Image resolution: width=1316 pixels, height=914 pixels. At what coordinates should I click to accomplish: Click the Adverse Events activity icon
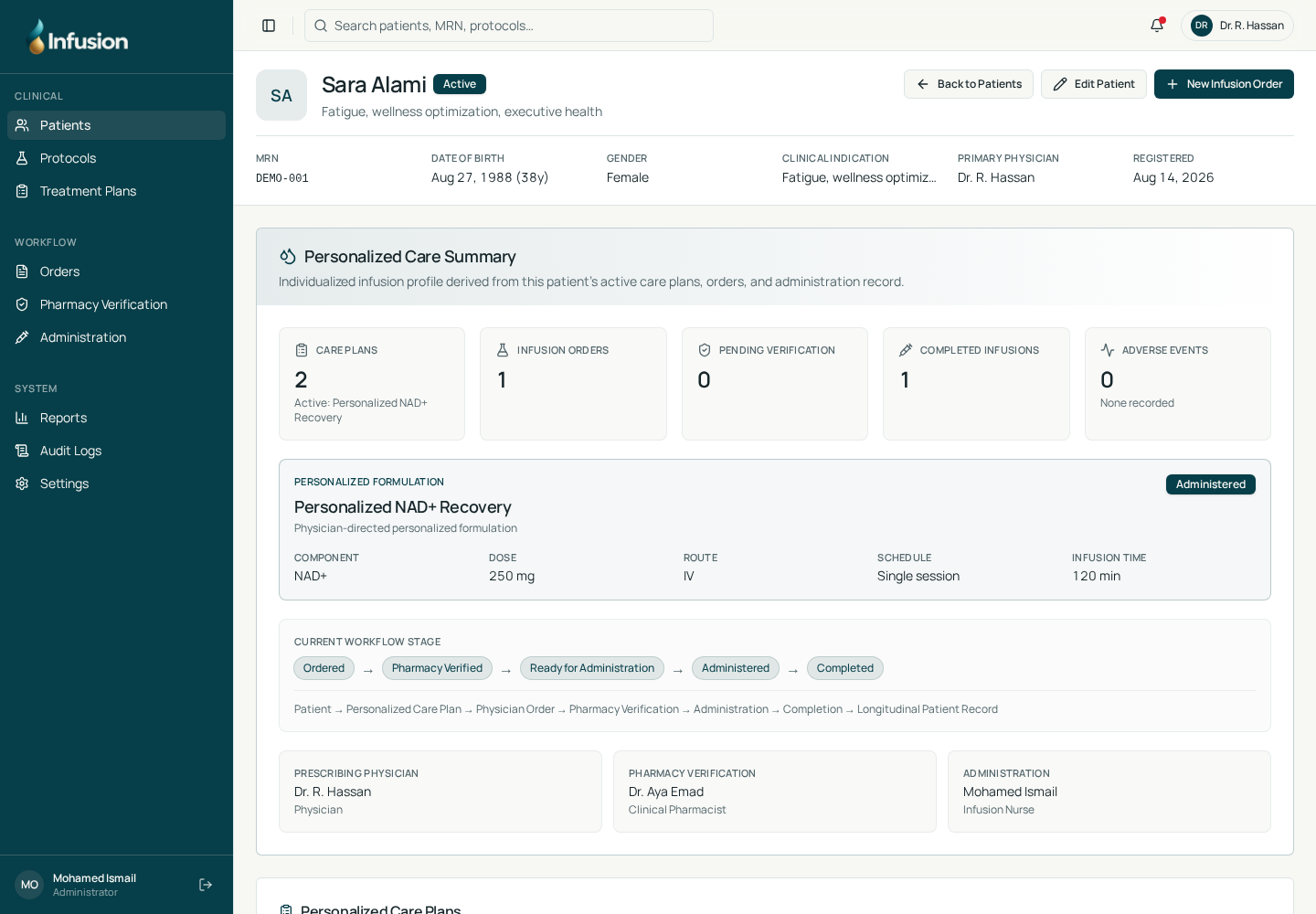(x=1108, y=350)
